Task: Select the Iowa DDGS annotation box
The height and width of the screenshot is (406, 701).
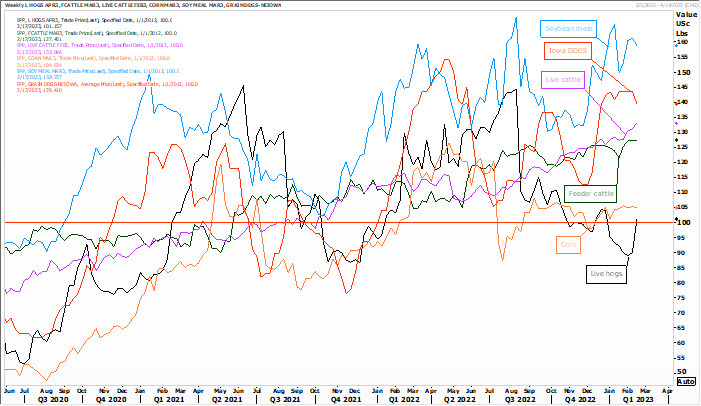Action: 566,50
